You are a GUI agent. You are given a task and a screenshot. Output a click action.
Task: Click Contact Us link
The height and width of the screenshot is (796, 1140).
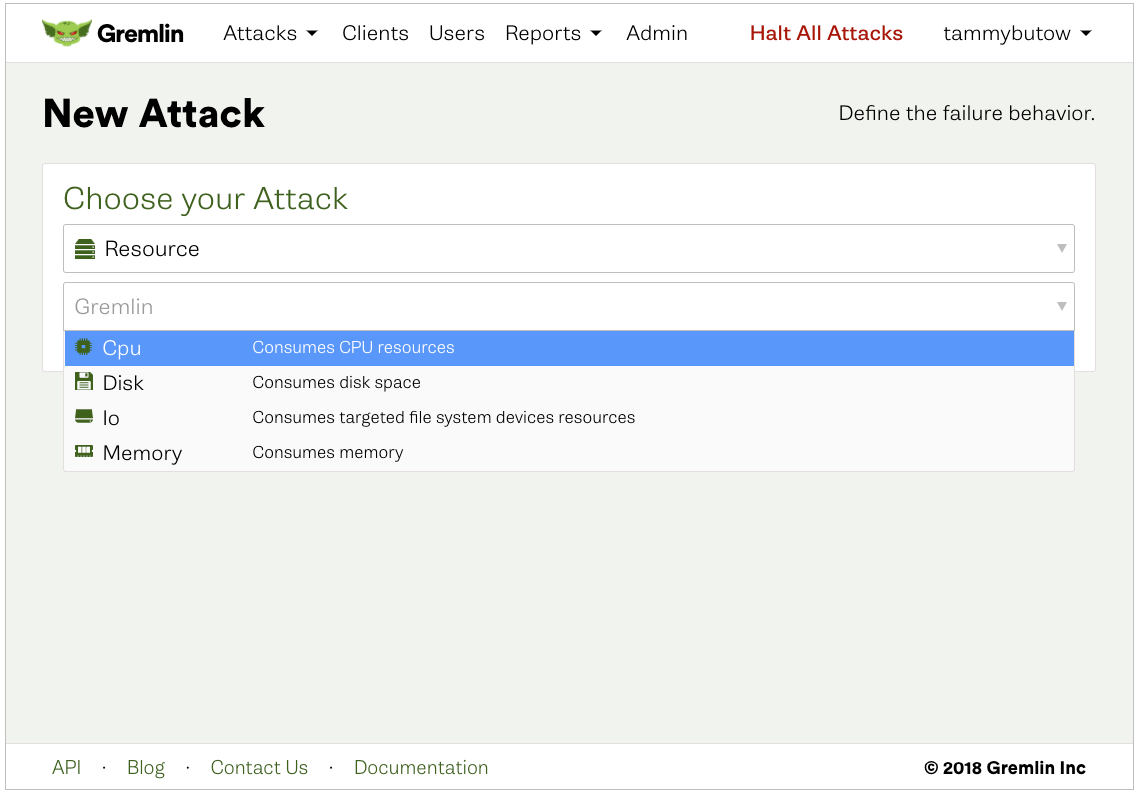[259, 768]
